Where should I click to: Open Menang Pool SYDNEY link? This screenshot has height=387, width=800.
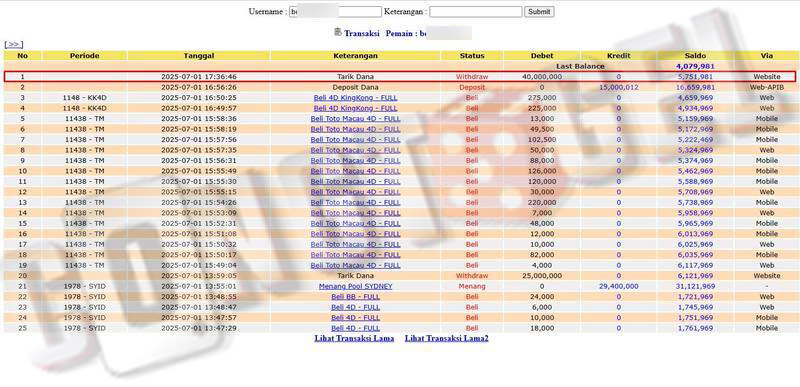click(x=356, y=287)
